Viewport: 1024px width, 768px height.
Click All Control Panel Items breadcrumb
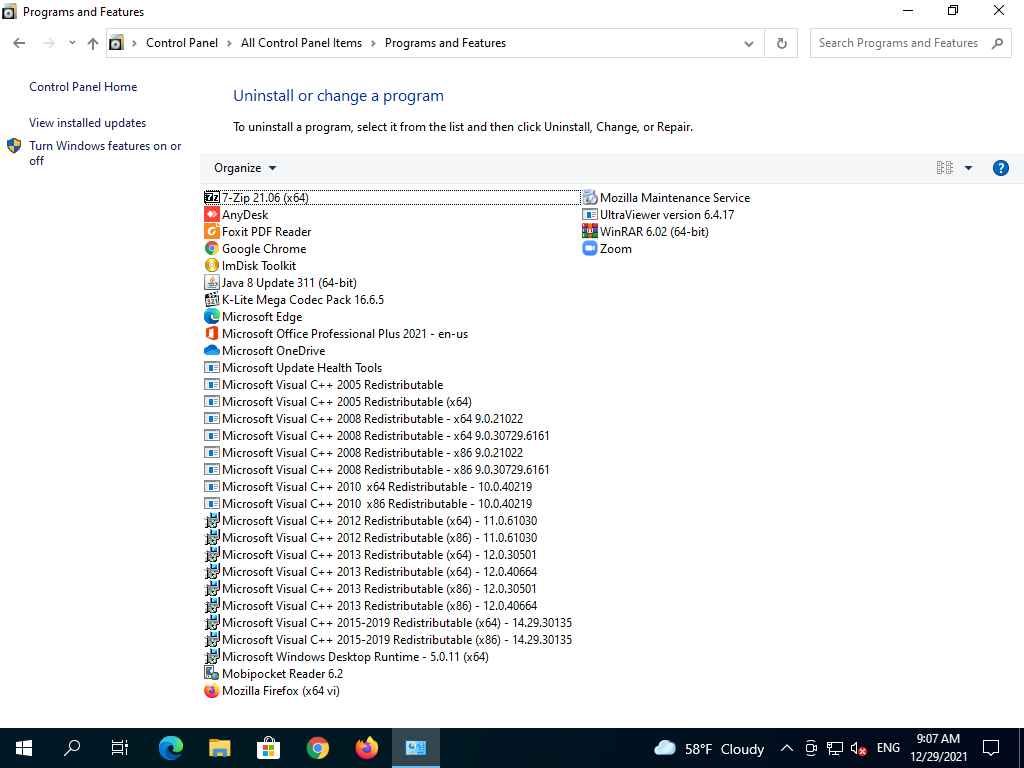pyautogui.click(x=301, y=43)
